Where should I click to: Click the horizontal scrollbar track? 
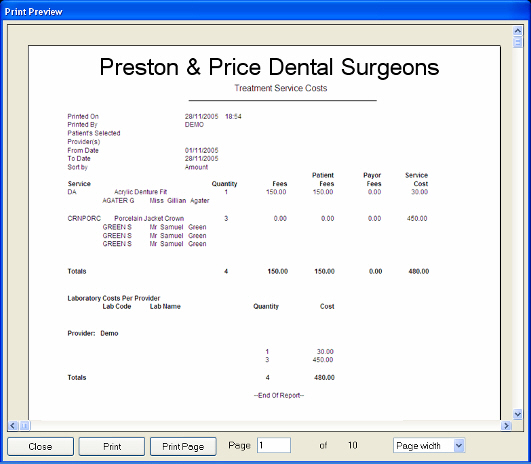[266, 425]
